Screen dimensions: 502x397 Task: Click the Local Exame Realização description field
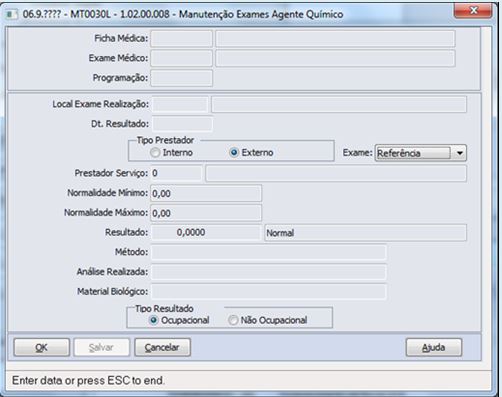pyautogui.click(x=339, y=104)
